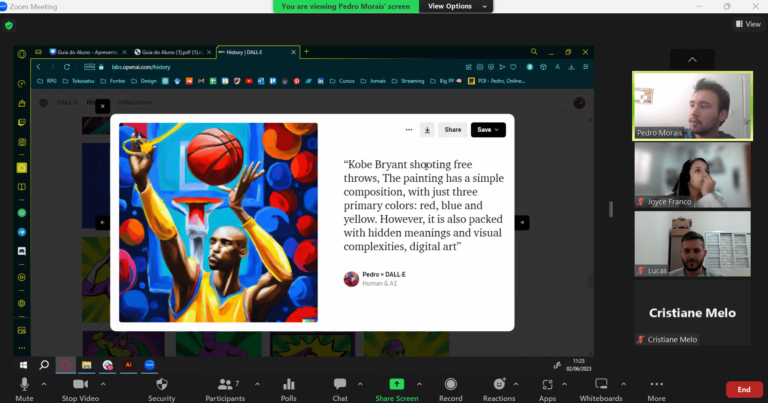Download the DALL-E image
Image resolution: width=768 pixels, height=403 pixels.
pyautogui.click(x=427, y=130)
